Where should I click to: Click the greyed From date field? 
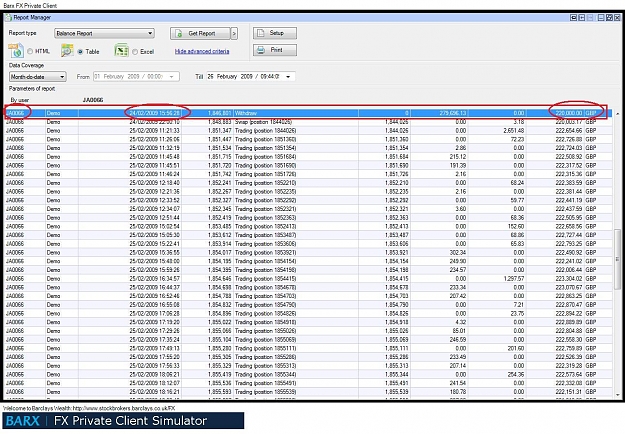pyautogui.click(x=136, y=77)
